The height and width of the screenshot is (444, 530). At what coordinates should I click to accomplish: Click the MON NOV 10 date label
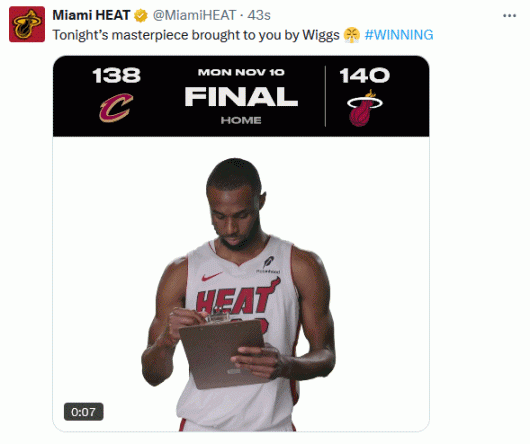click(x=241, y=72)
